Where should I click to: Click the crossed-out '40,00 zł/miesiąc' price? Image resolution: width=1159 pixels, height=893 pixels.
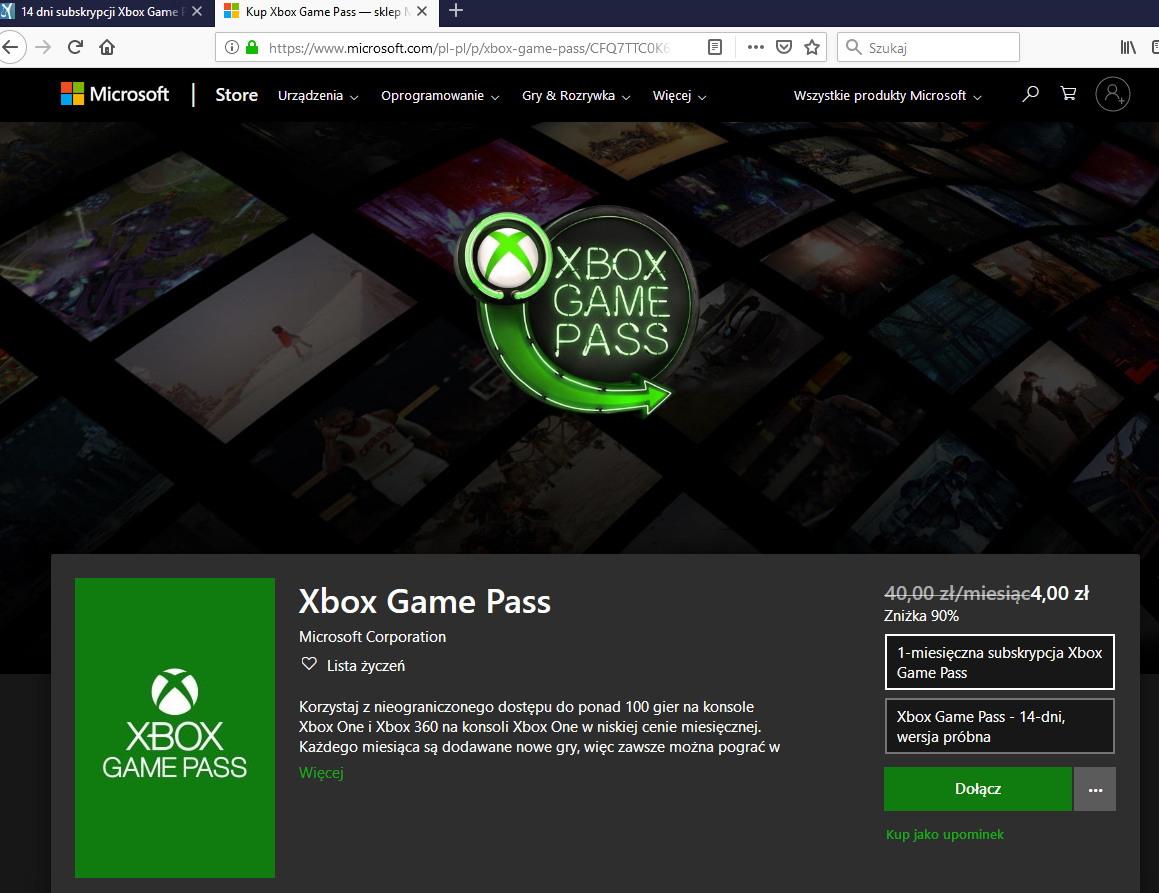[957, 594]
